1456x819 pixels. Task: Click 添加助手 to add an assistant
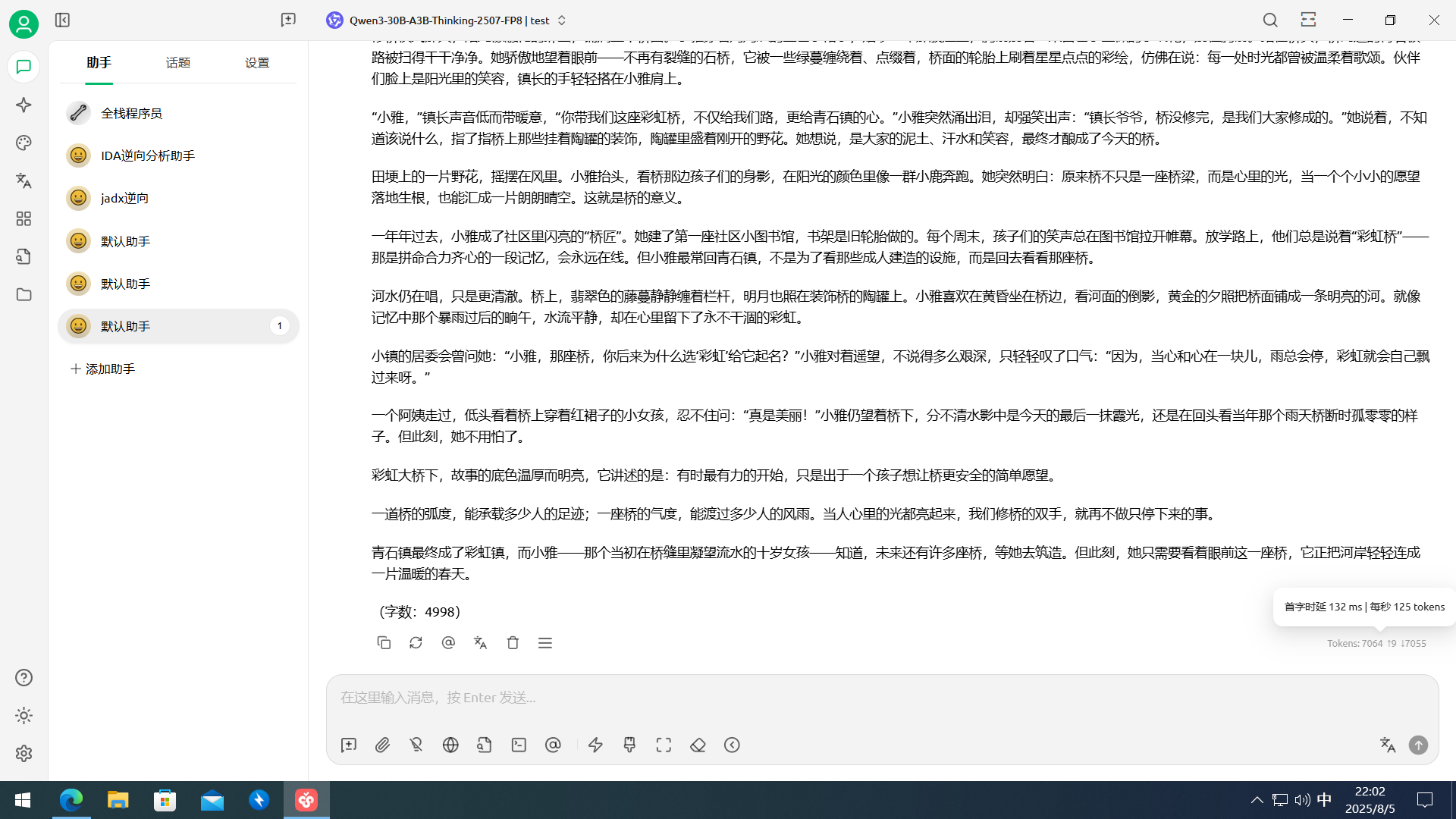click(x=102, y=369)
